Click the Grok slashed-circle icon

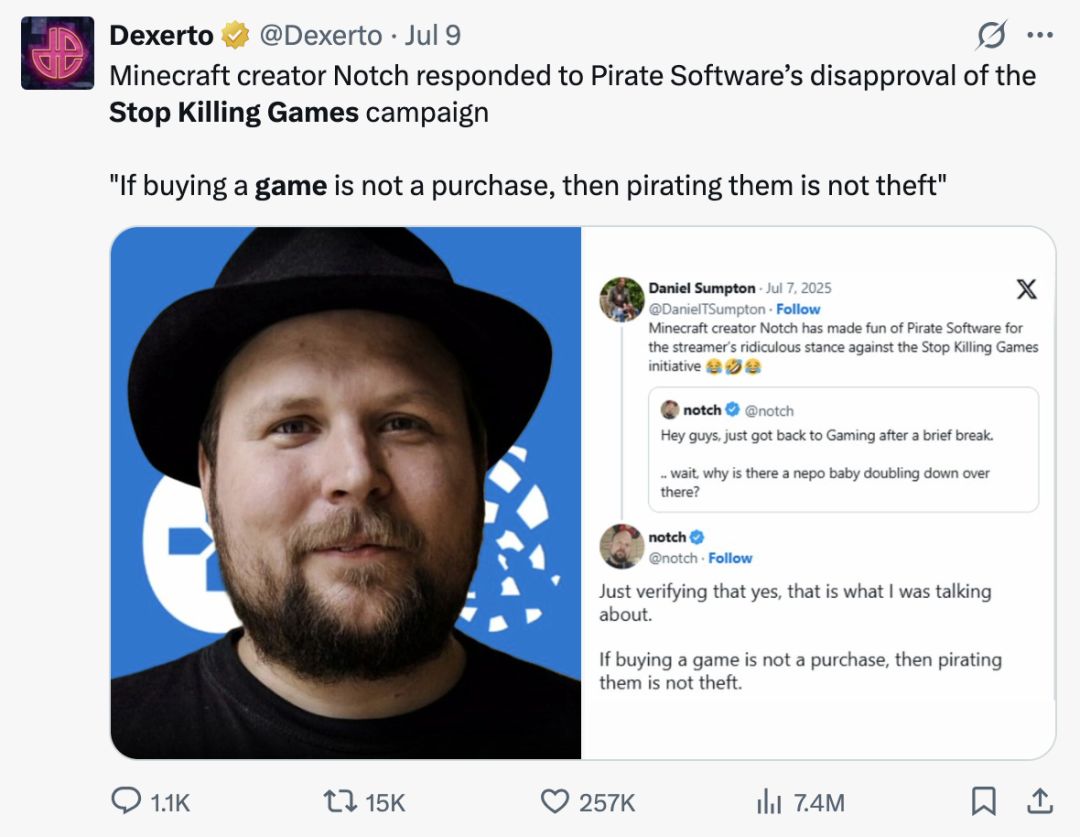(x=991, y=36)
